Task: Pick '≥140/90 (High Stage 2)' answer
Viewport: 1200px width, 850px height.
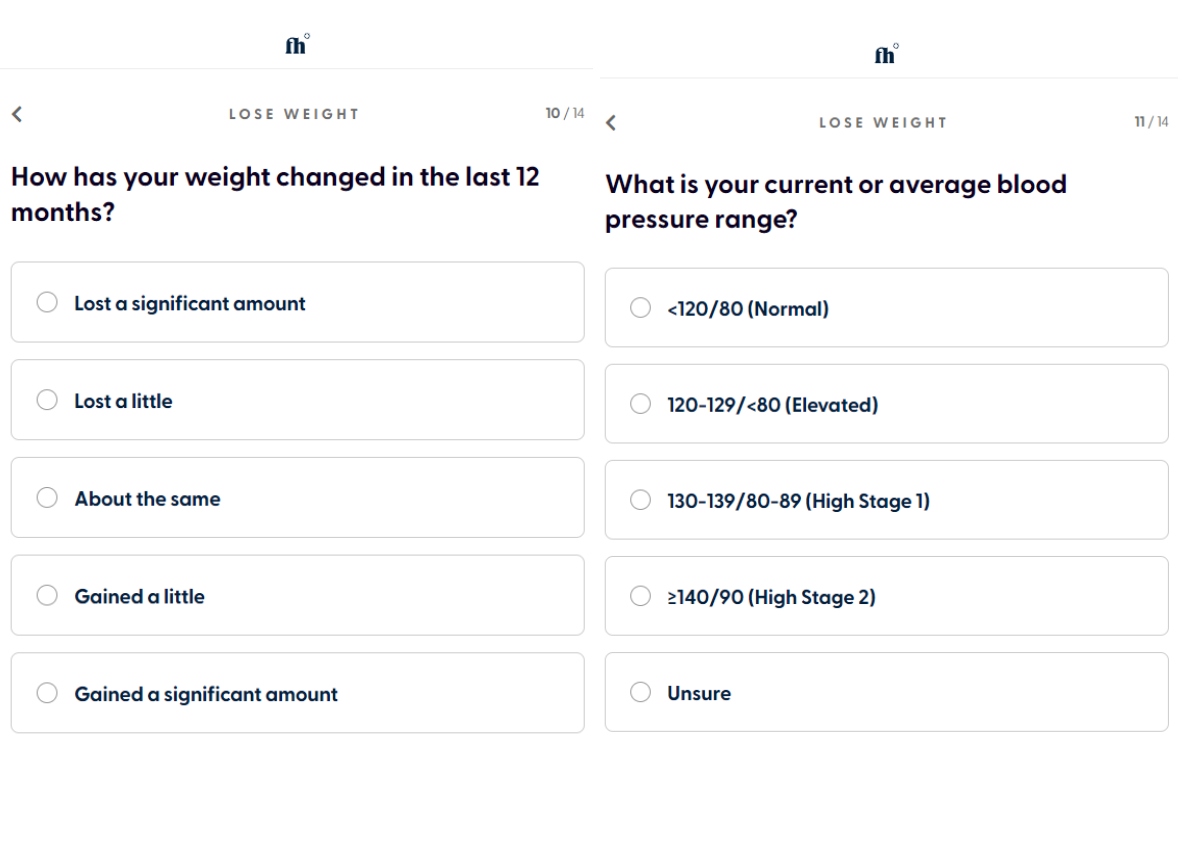Action: (886, 596)
